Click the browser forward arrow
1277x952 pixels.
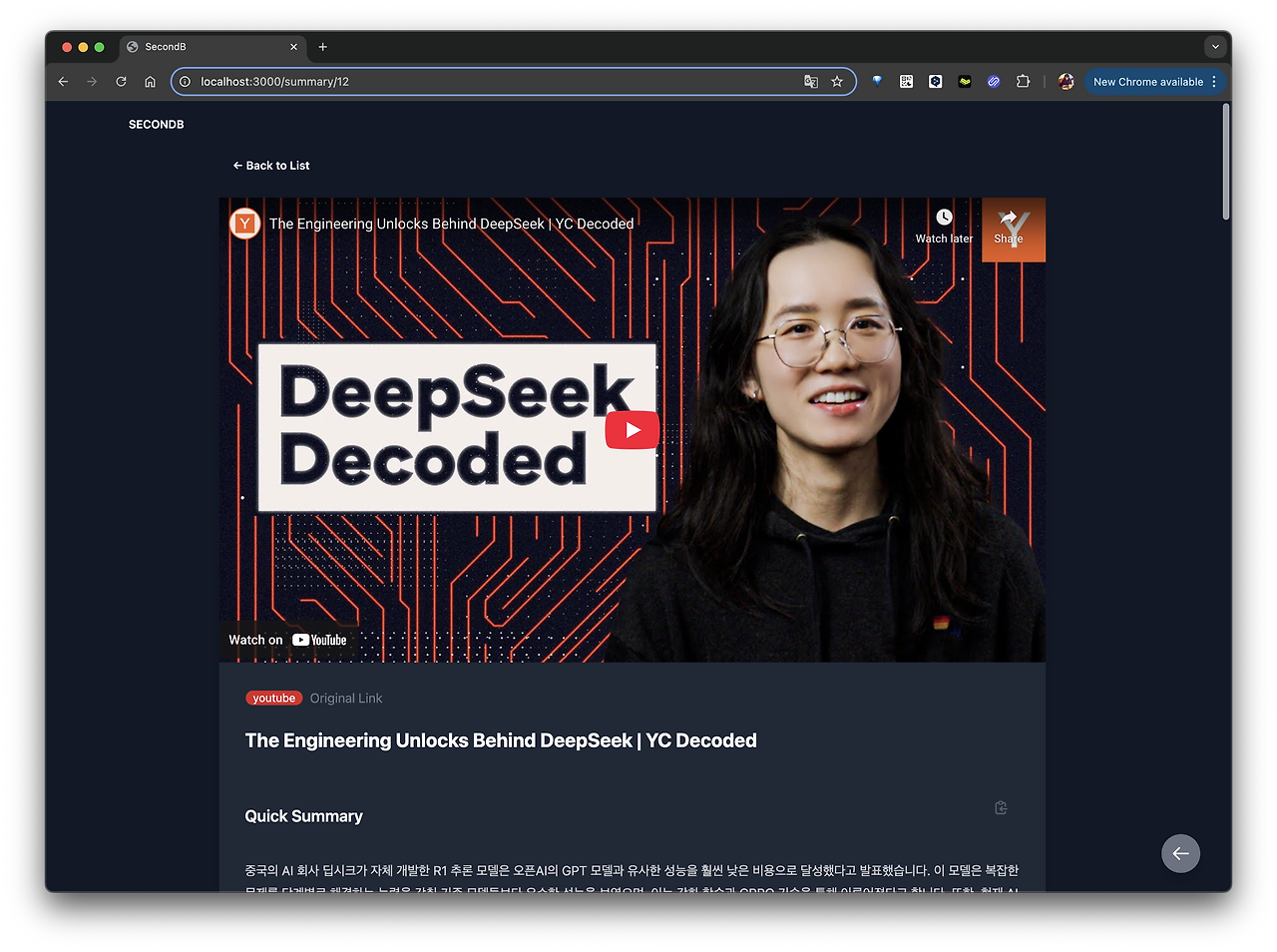[92, 82]
